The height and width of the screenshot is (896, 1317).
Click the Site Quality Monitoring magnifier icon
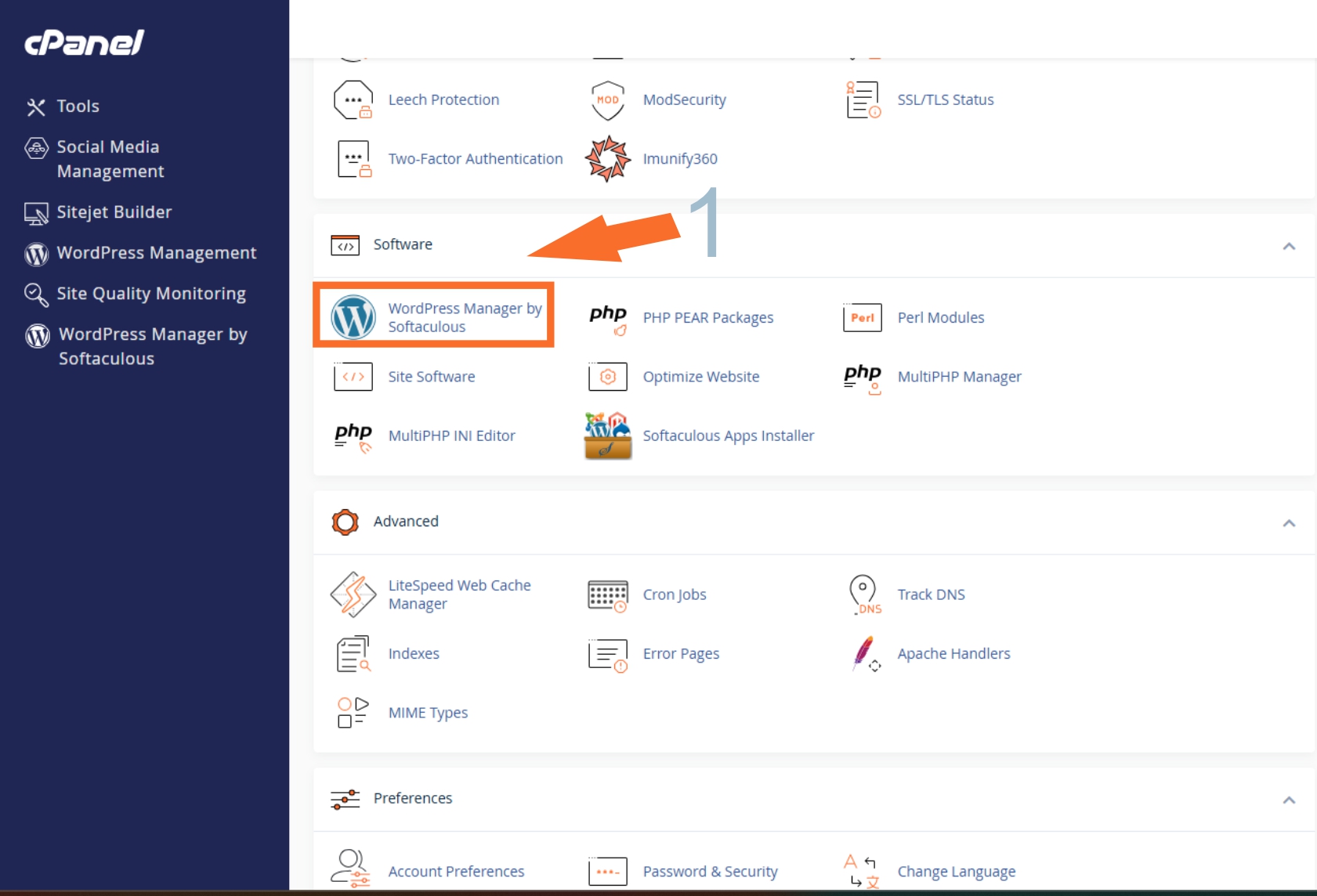click(36, 294)
